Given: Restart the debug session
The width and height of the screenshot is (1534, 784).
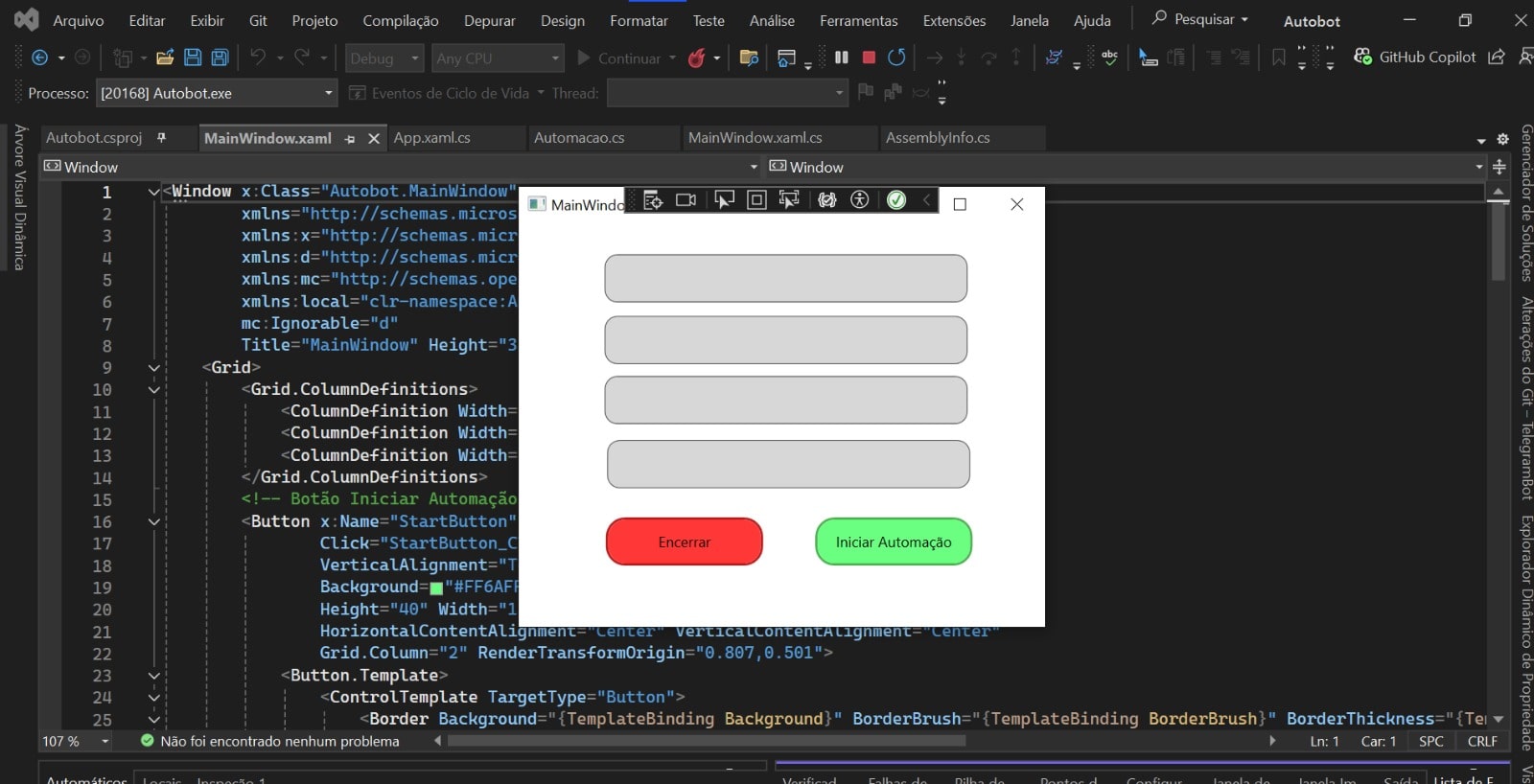Looking at the screenshot, I should tap(896, 58).
